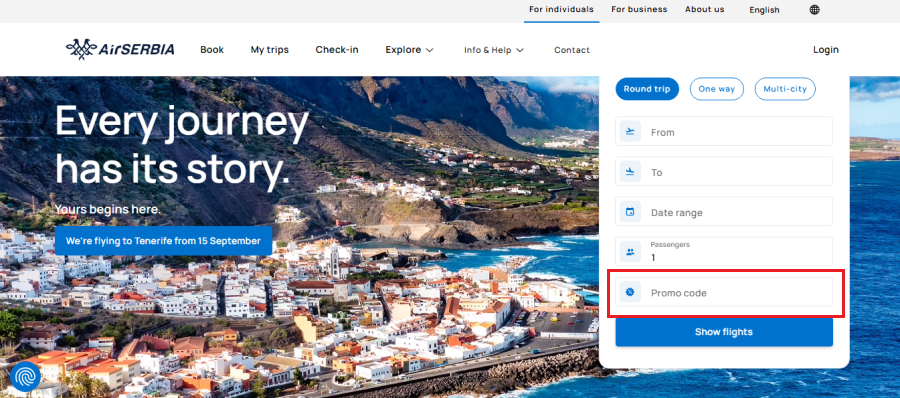Click the Show flights button

(724, 332)
